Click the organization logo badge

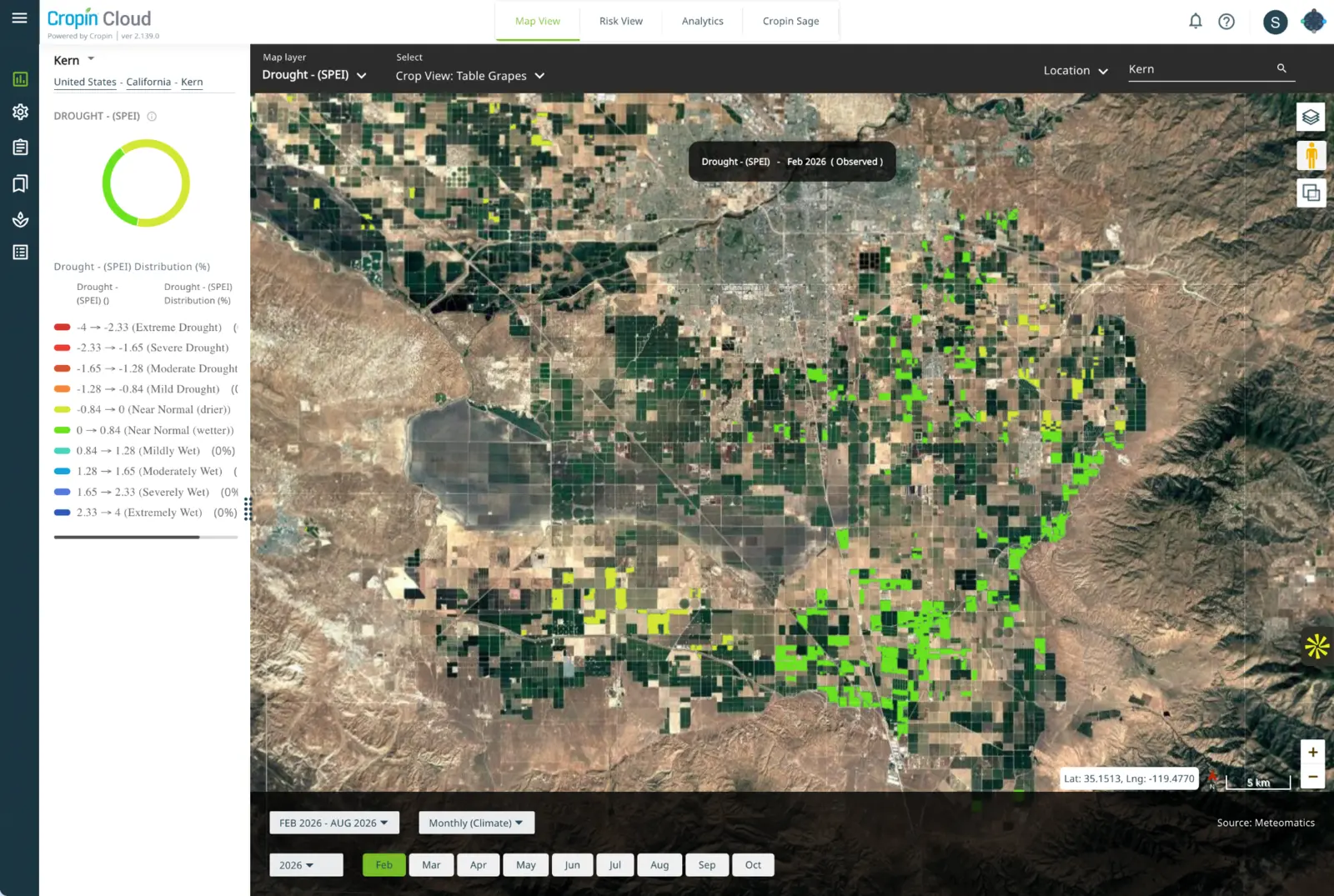(1313, 21)
